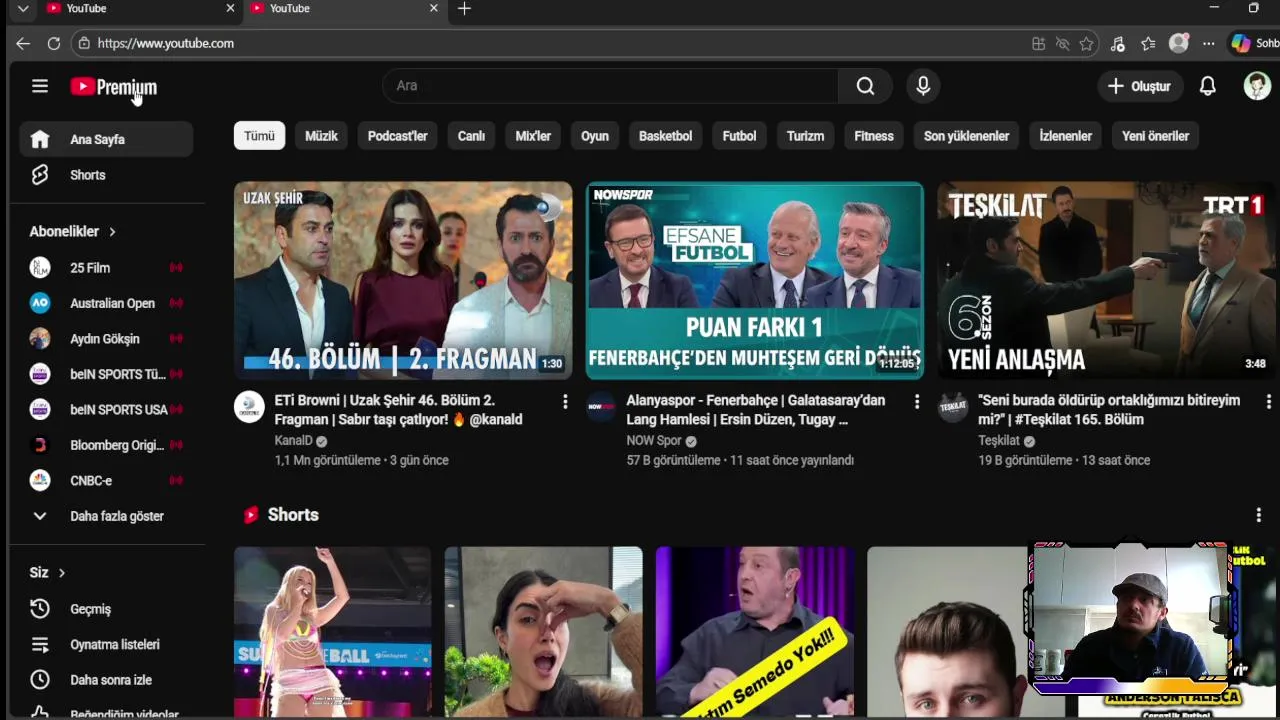
Task: Click the NOW Spor channel avatar
Action: tap(601, 407)
